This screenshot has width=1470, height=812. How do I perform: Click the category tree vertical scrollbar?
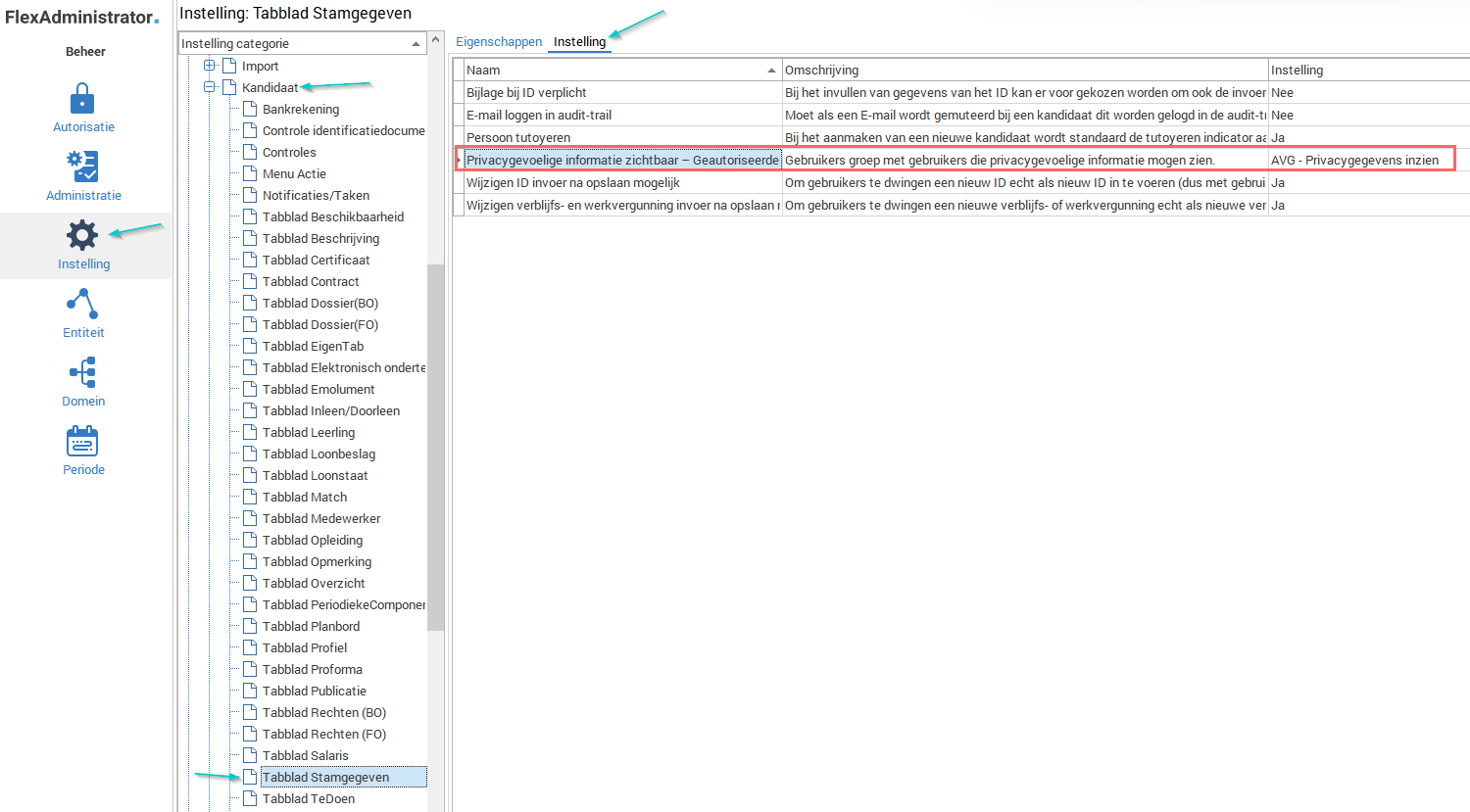pyautogui.click(x=435, y=441)
